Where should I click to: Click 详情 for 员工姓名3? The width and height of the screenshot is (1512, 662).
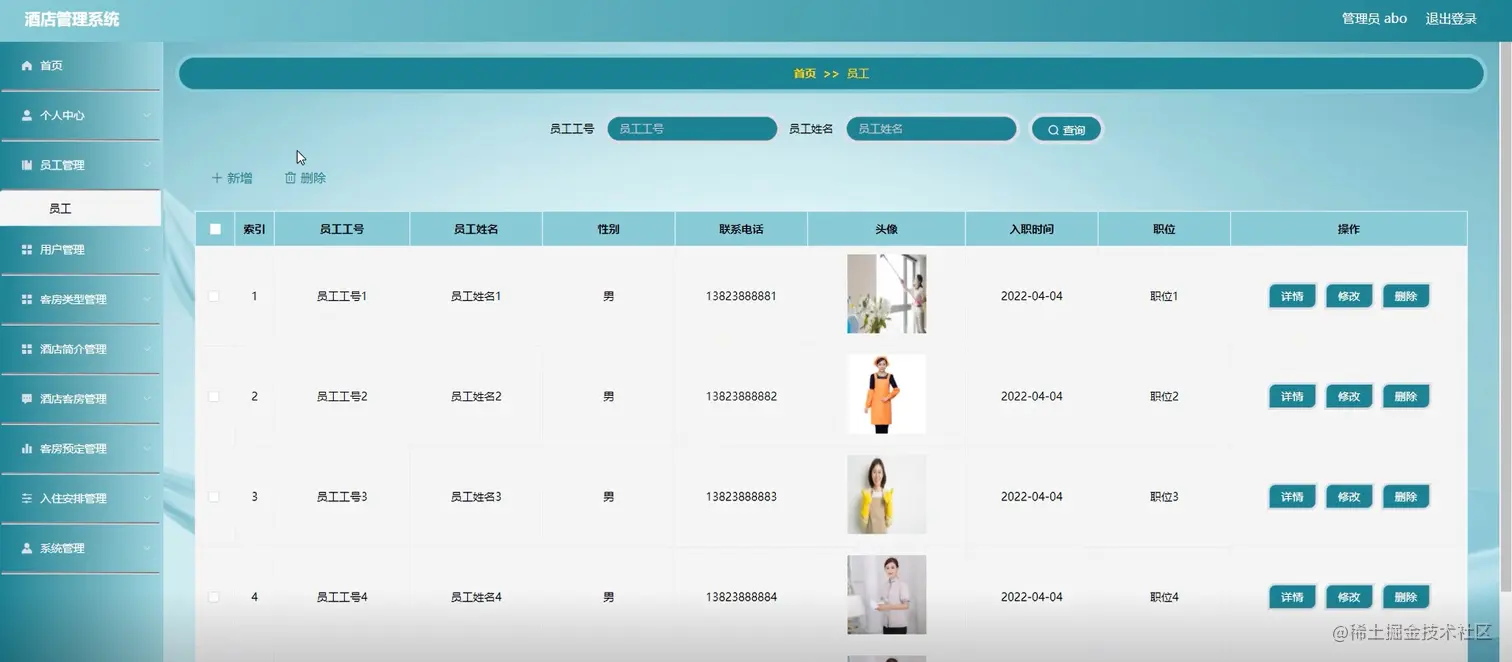(1292, 497)
